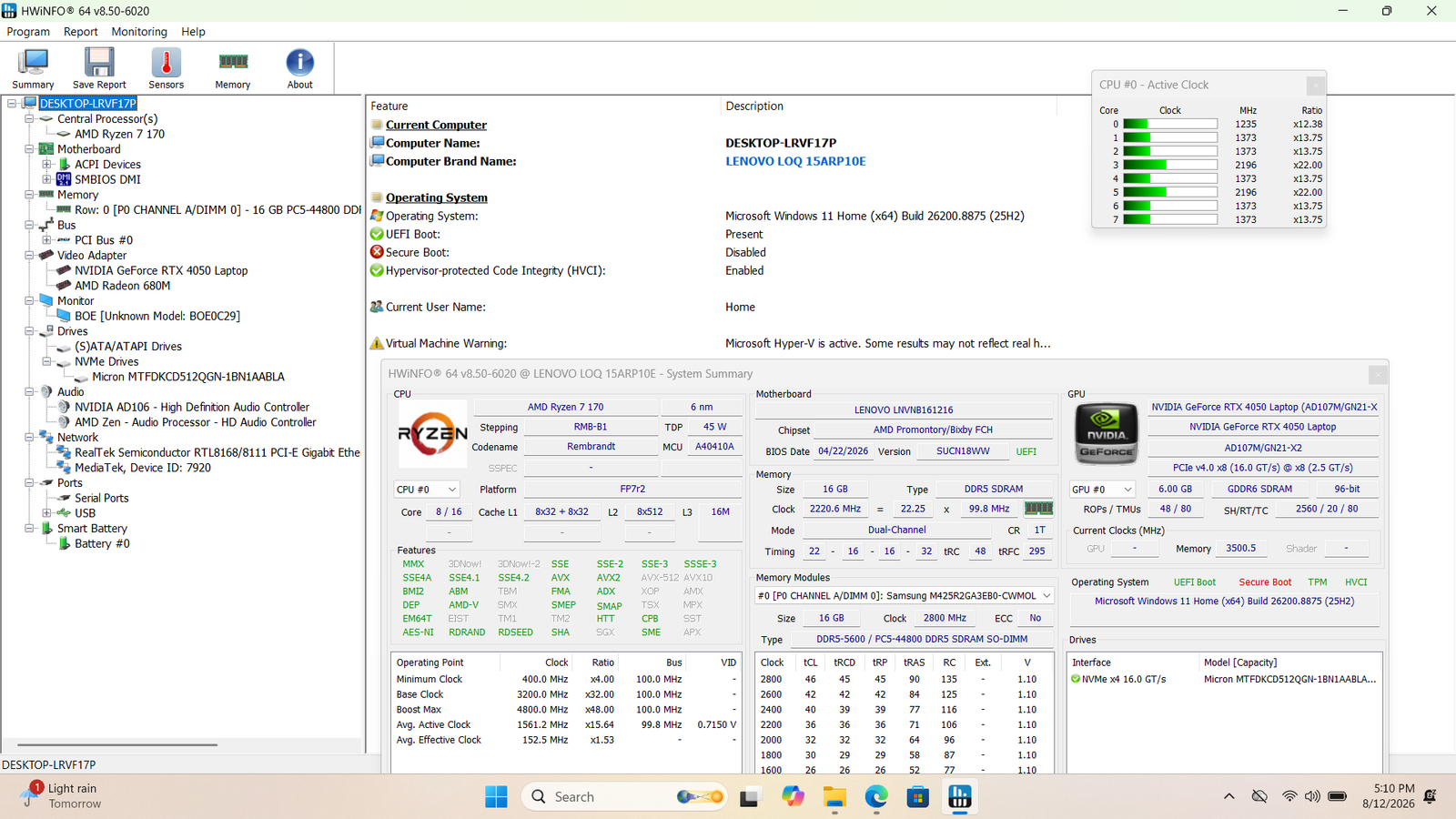Select the Serial Ports tree item
The height and width of the screenshot is (819, 1456).
coord(102,499)
